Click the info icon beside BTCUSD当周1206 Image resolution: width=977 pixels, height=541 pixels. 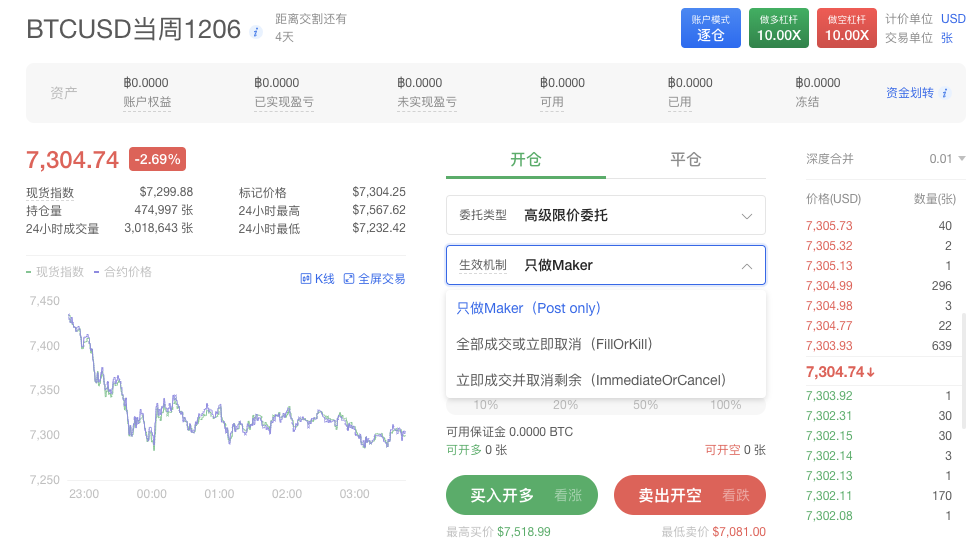[x=255, y=32]
